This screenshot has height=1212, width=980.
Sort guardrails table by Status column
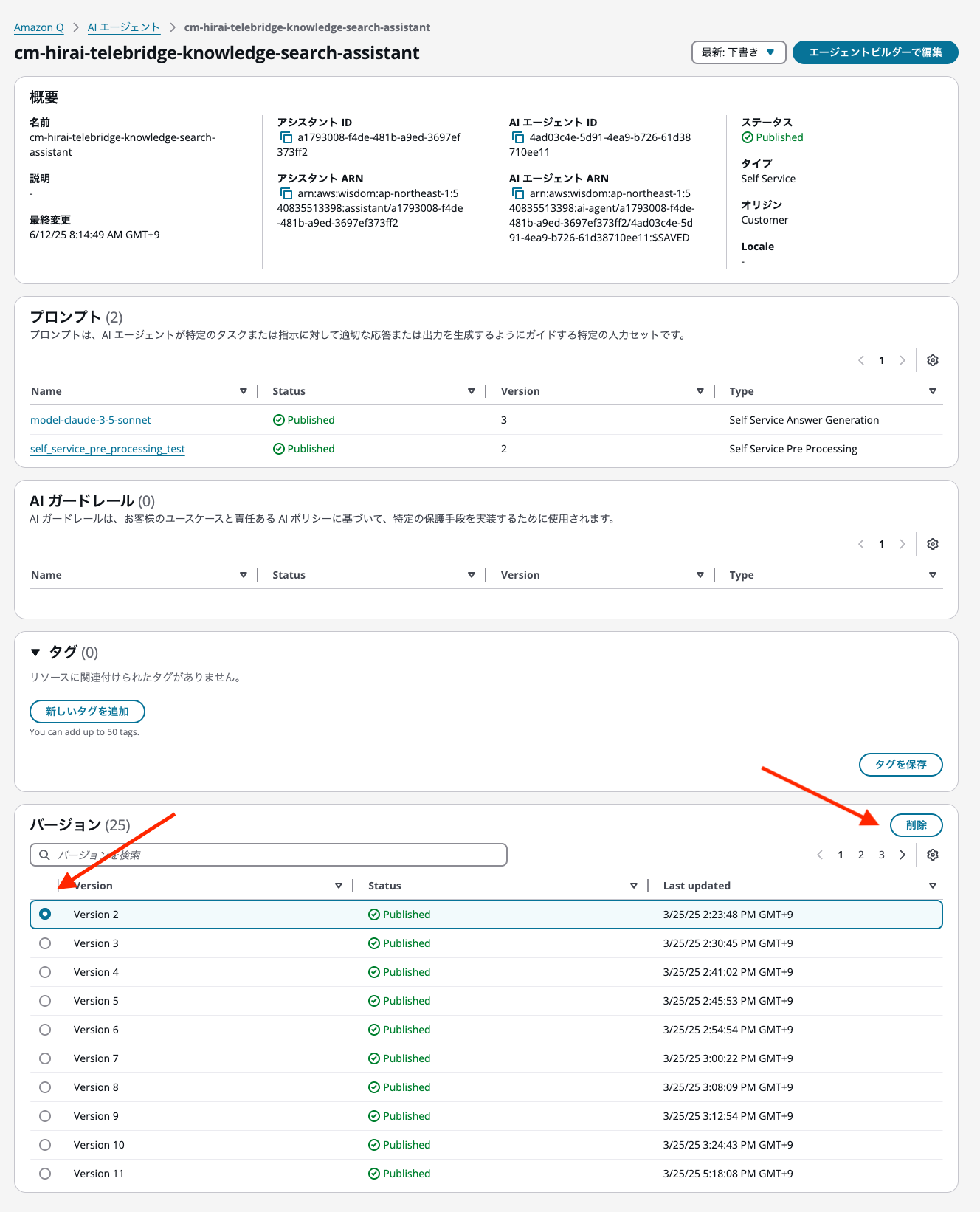tap(472, 575)
